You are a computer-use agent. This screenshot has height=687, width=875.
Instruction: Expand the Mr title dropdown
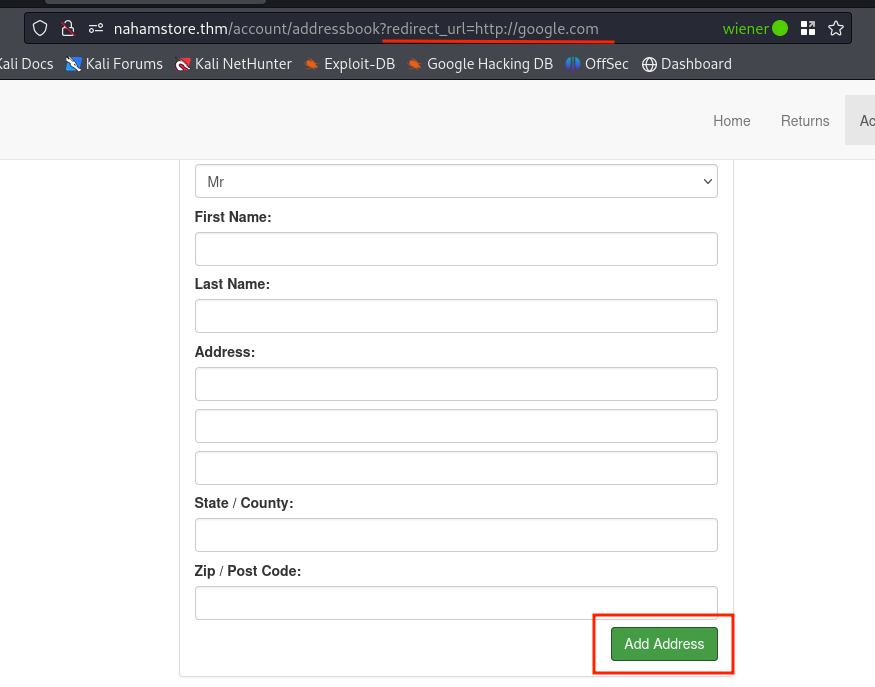pyautogui.click(x=456, y=181)
